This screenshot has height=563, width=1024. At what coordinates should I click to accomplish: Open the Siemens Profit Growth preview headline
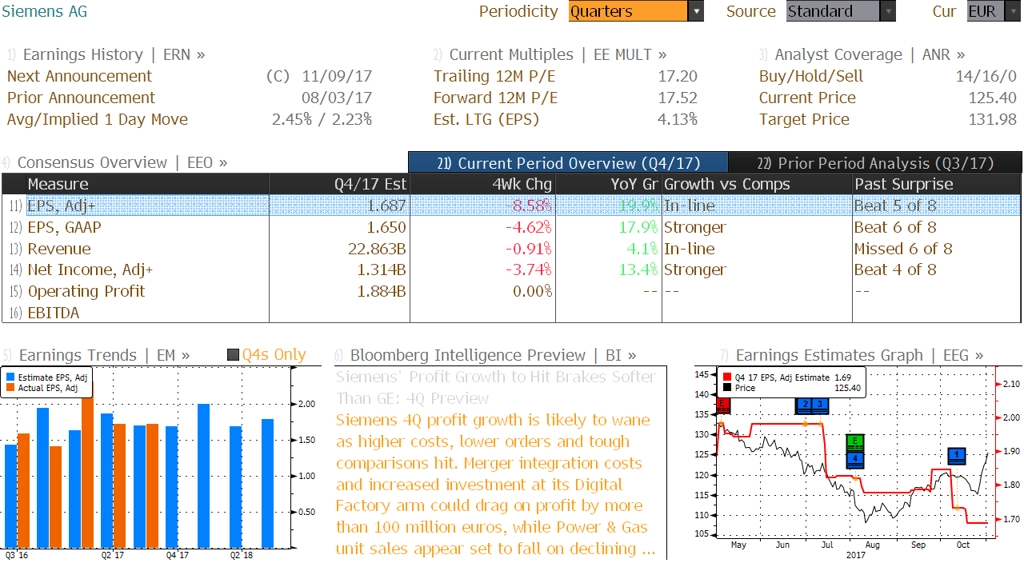496,387
